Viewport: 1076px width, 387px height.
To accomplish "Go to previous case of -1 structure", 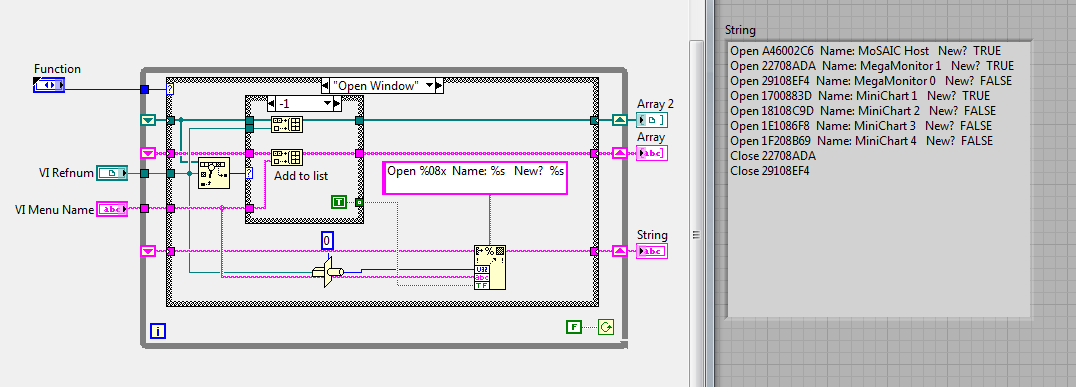I will coord(271,104).
